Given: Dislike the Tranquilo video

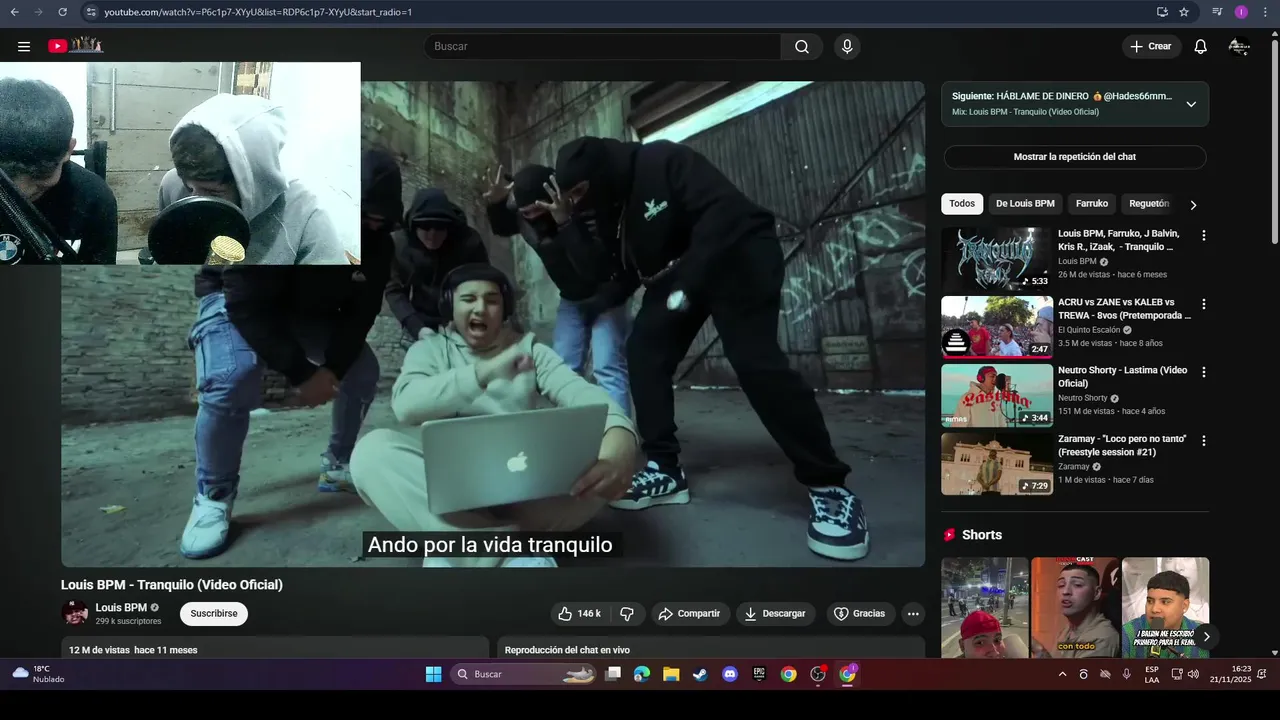Looking at the screenshot, I should 627,613.
